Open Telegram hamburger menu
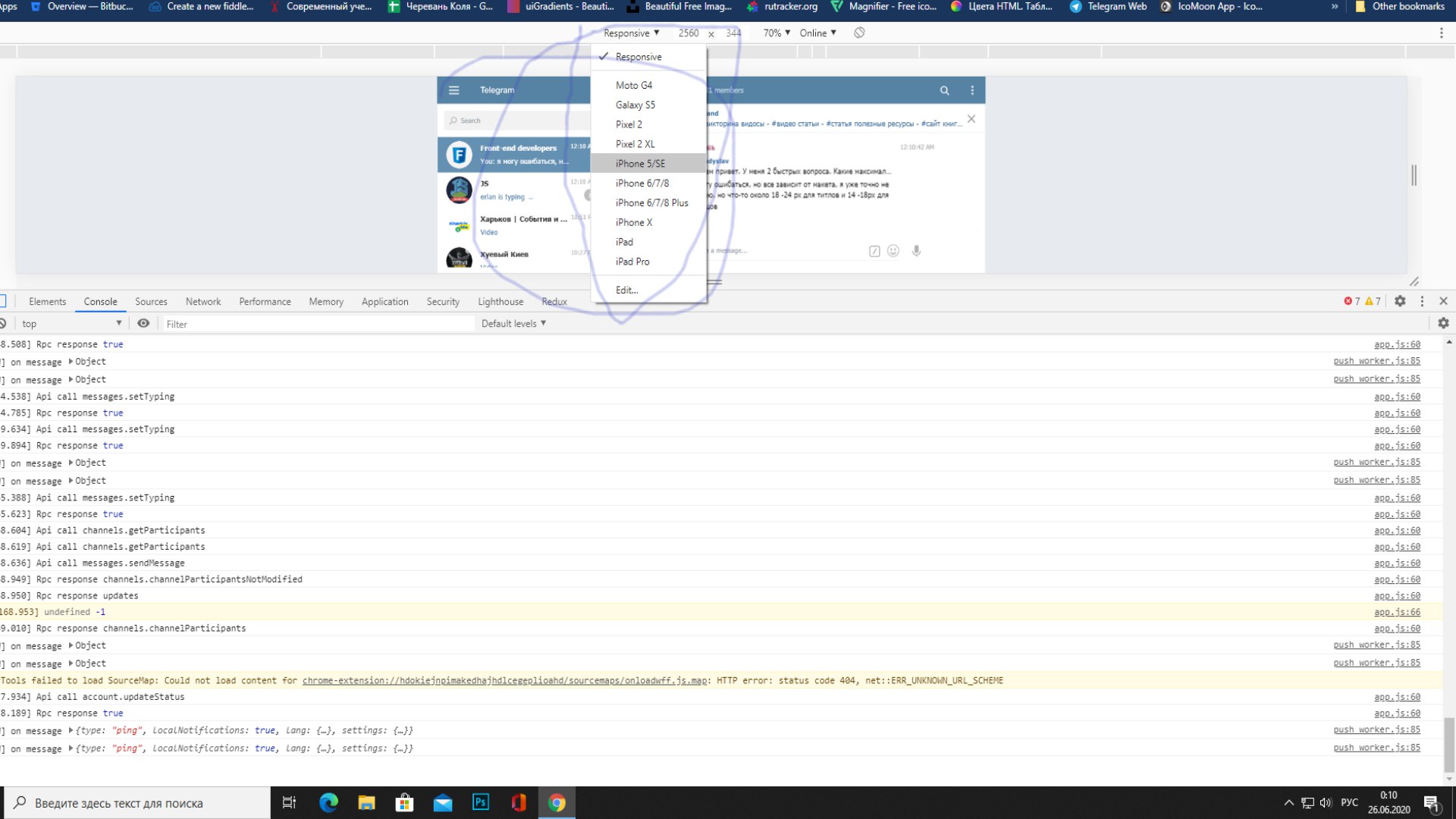 [x=453, y=90]
